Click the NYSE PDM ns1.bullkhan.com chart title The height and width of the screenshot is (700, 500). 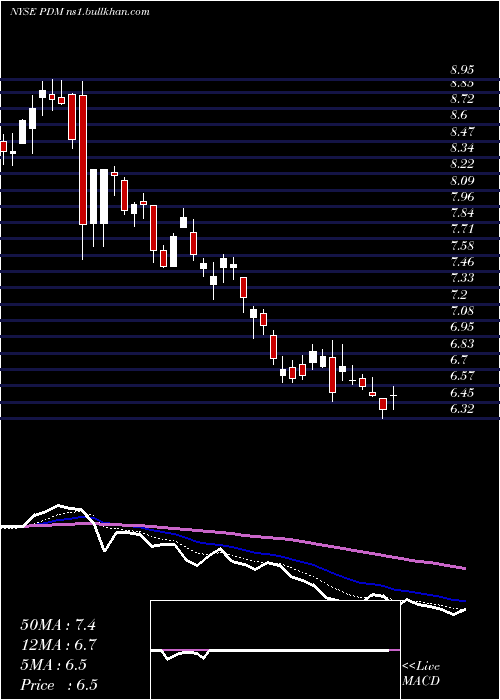(79, 12)
